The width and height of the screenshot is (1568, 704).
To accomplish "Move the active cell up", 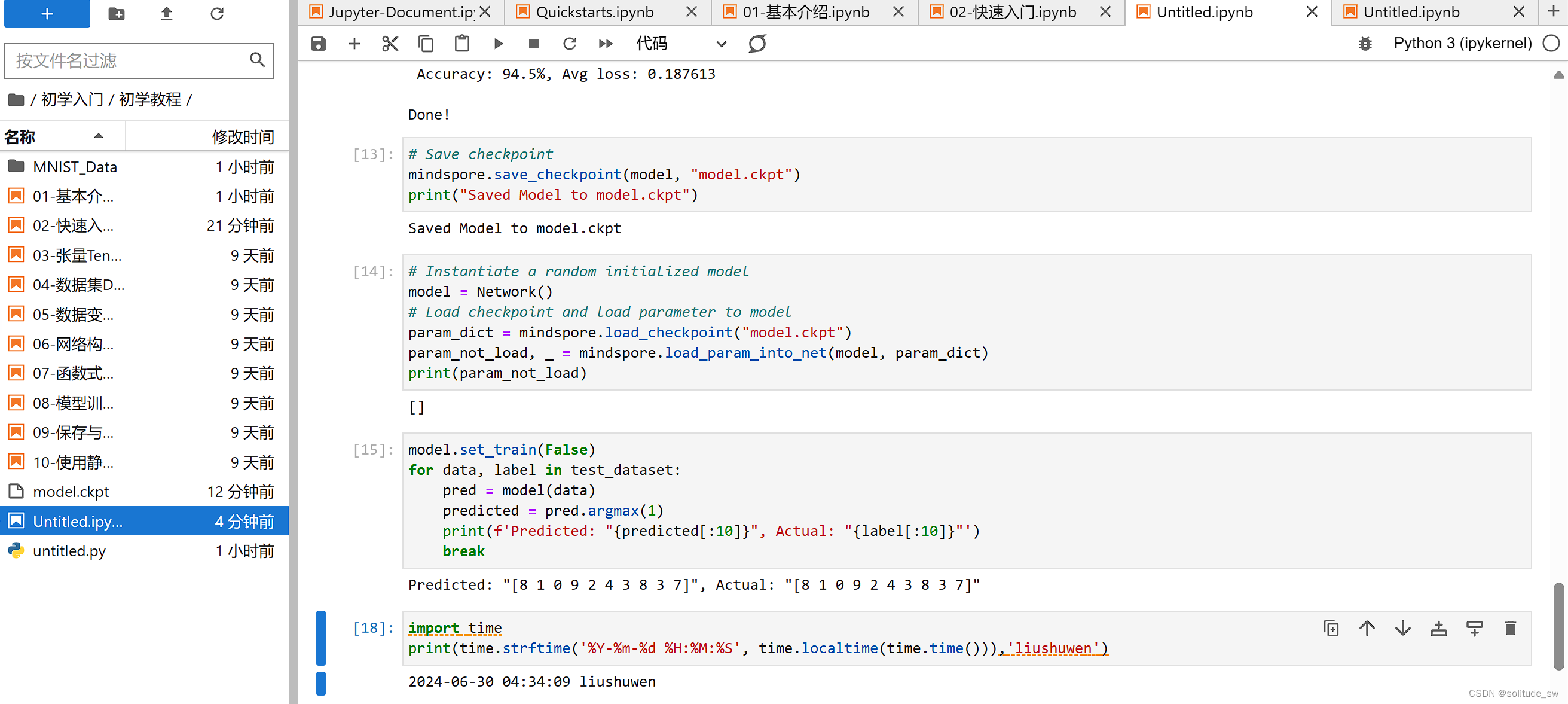I will (1367, 628).
